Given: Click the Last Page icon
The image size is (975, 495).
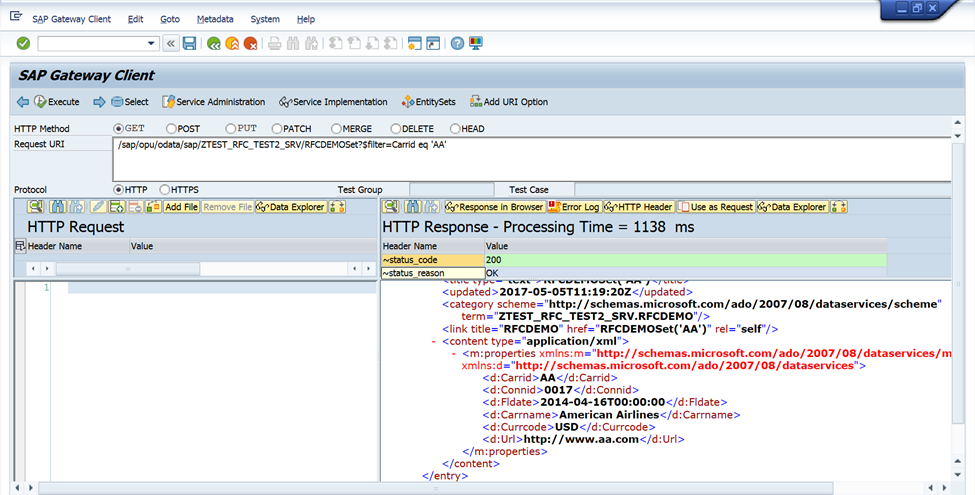Looking at the screenshot, I should 390,44.
